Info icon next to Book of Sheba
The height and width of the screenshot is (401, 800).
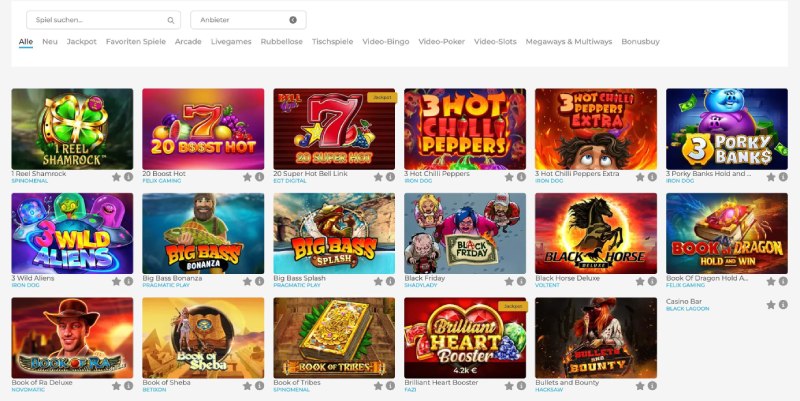pos(260,386)
